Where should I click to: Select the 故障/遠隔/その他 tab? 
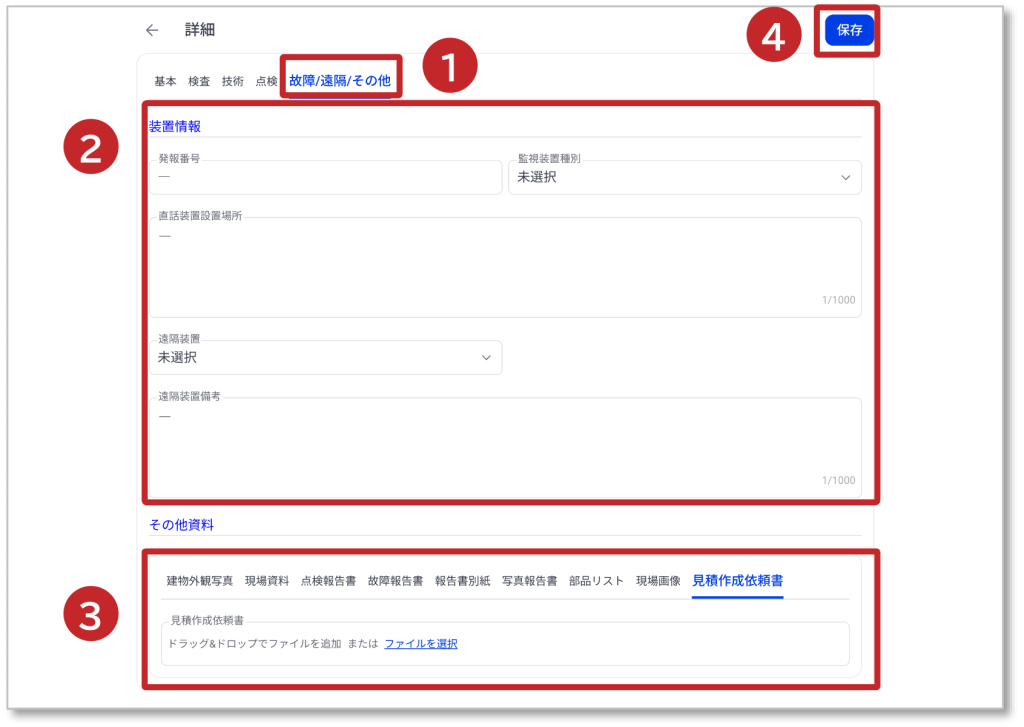[x=340, y=80]
